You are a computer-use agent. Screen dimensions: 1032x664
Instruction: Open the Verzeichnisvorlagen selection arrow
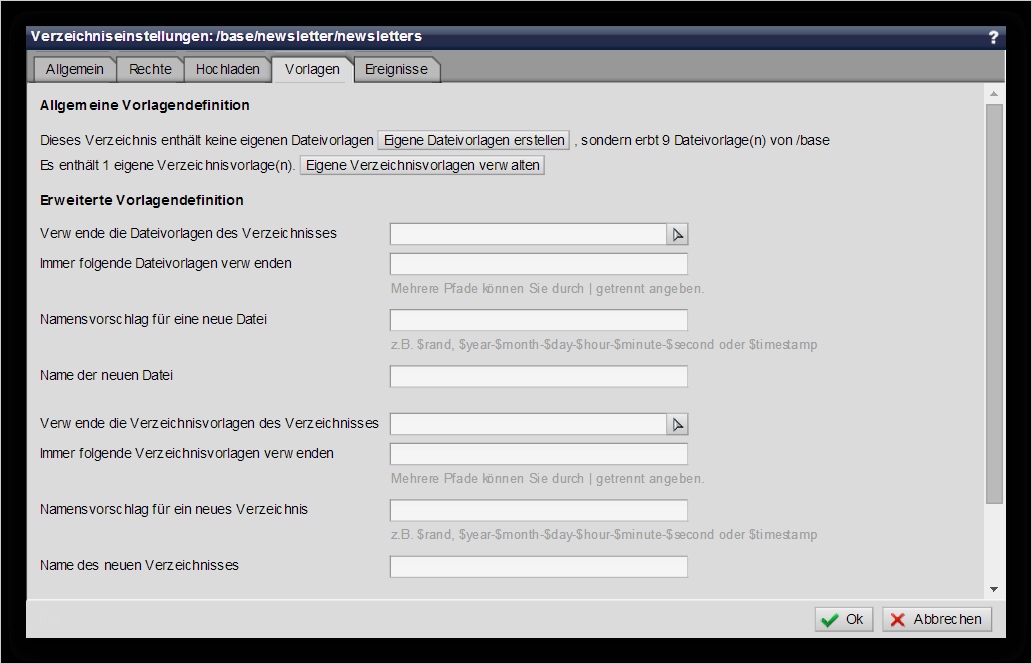pyautogui.click(x=677, y=423)
